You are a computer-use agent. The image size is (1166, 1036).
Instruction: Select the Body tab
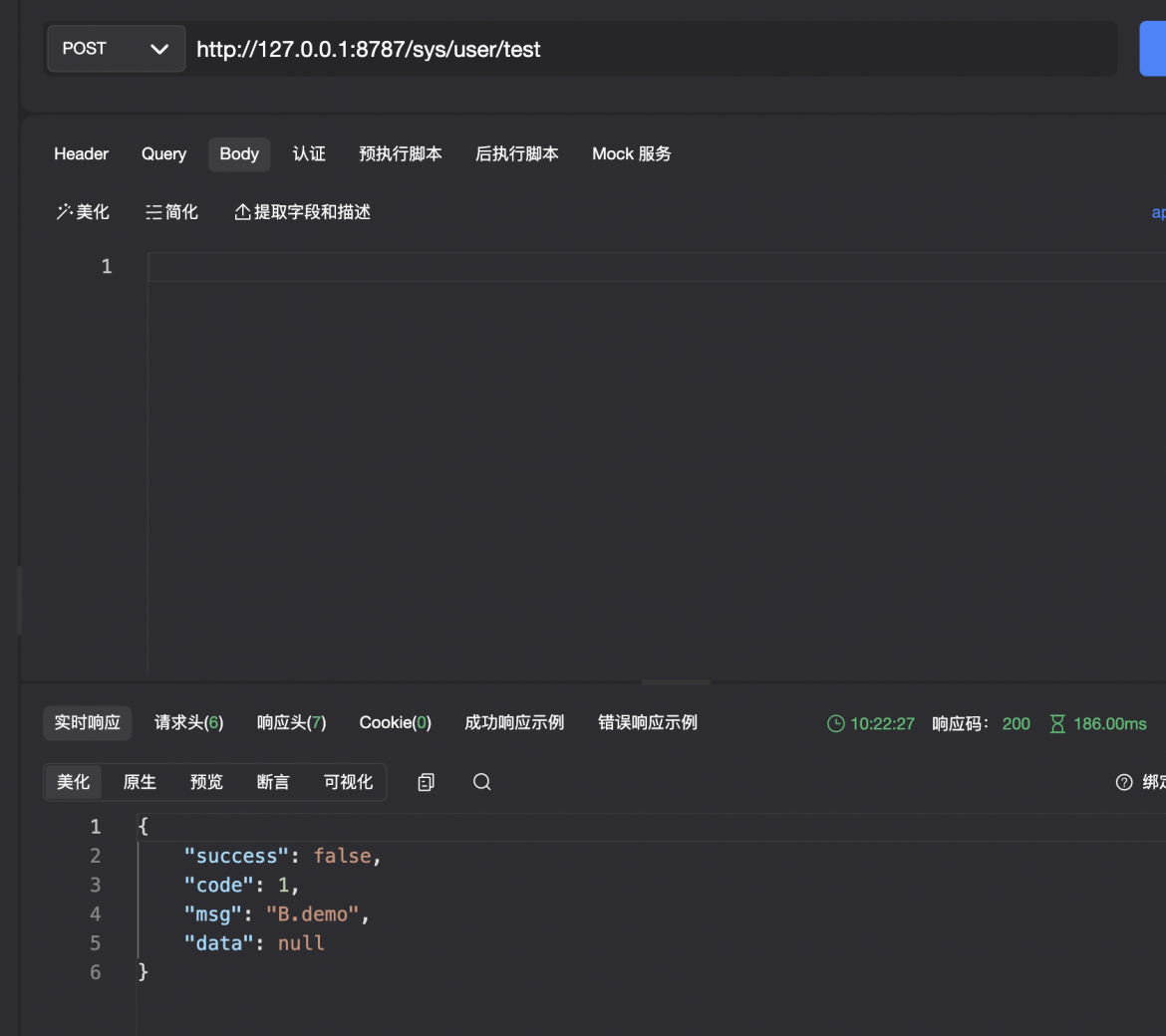pyautogui.click(x=239, y=153)
